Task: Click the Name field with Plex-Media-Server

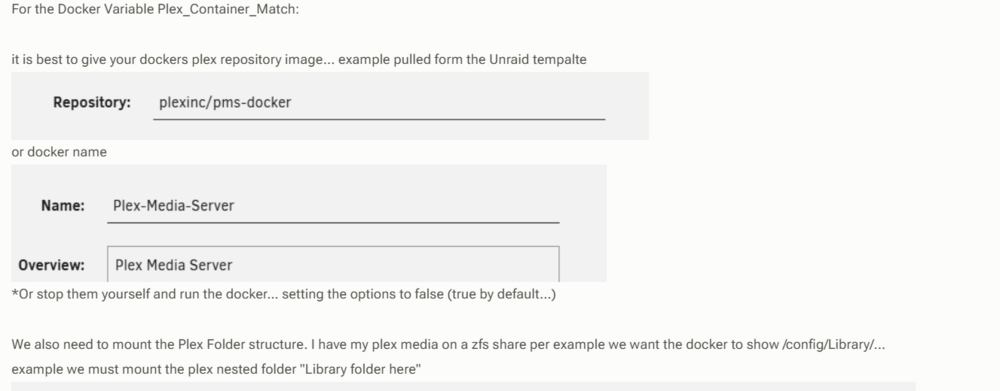Action: (x=333, y=206)
